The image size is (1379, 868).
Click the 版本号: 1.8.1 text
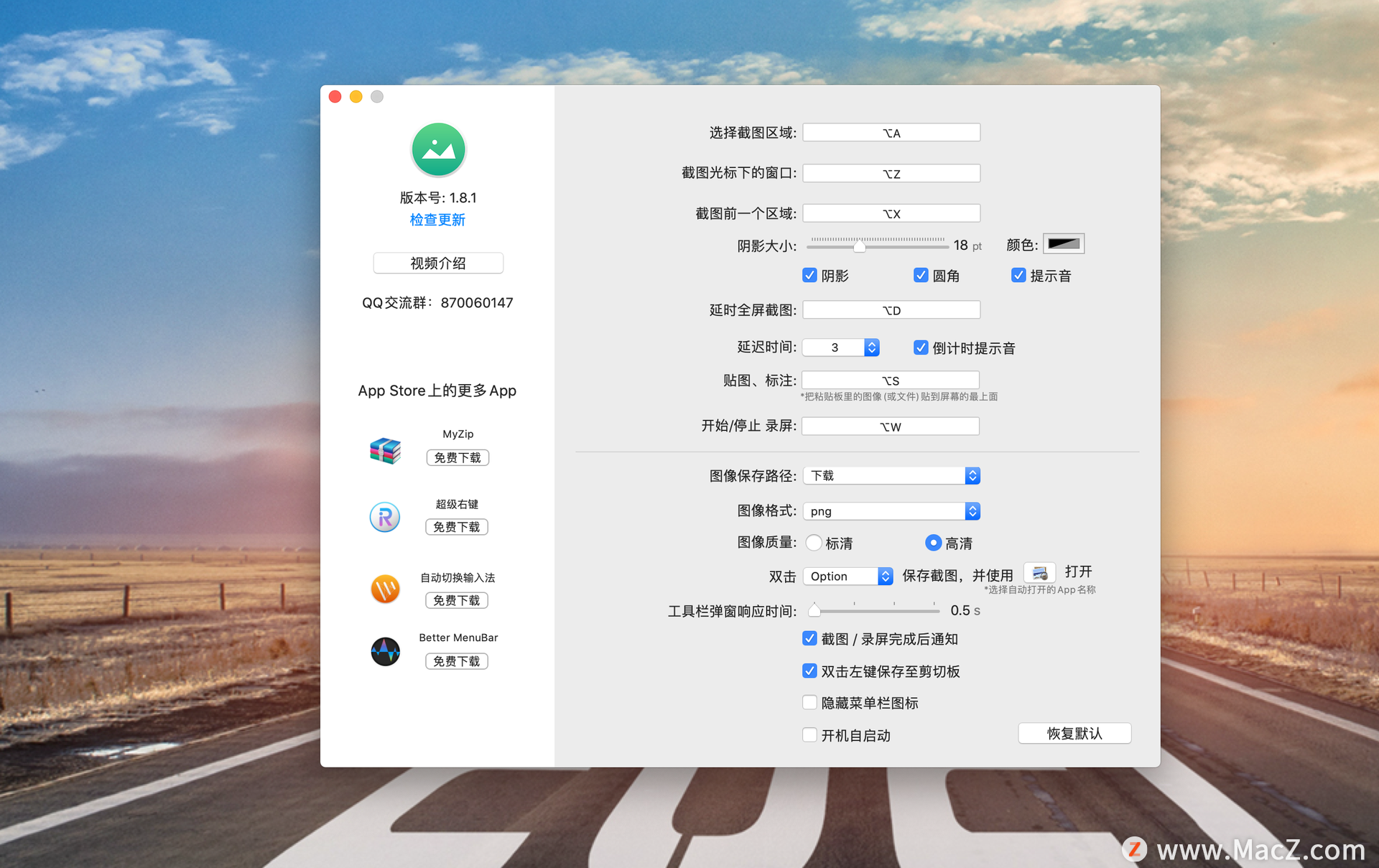(x=438, y=197)
